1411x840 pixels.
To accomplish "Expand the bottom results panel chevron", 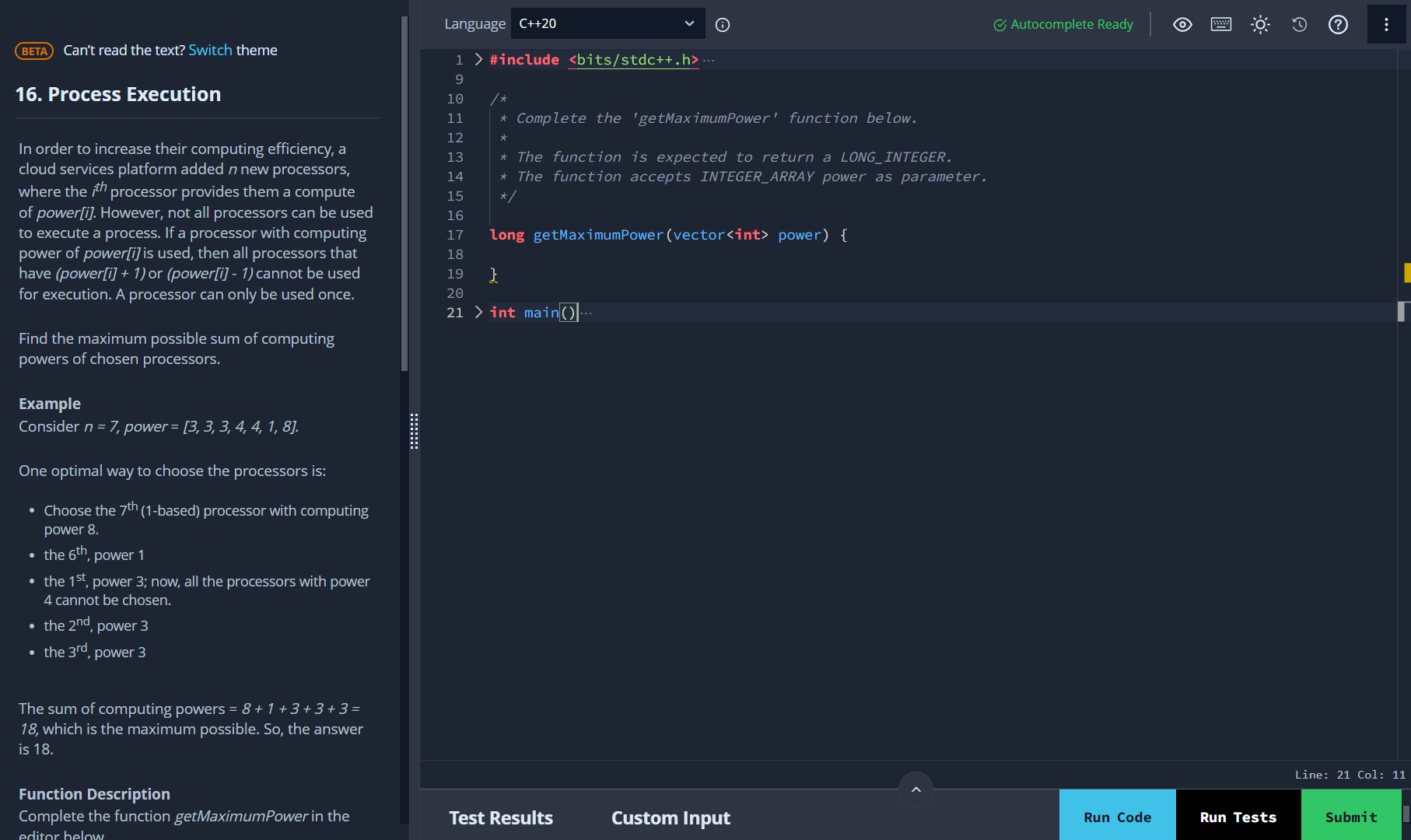I will pyautogui.click(x=916, y=789).
